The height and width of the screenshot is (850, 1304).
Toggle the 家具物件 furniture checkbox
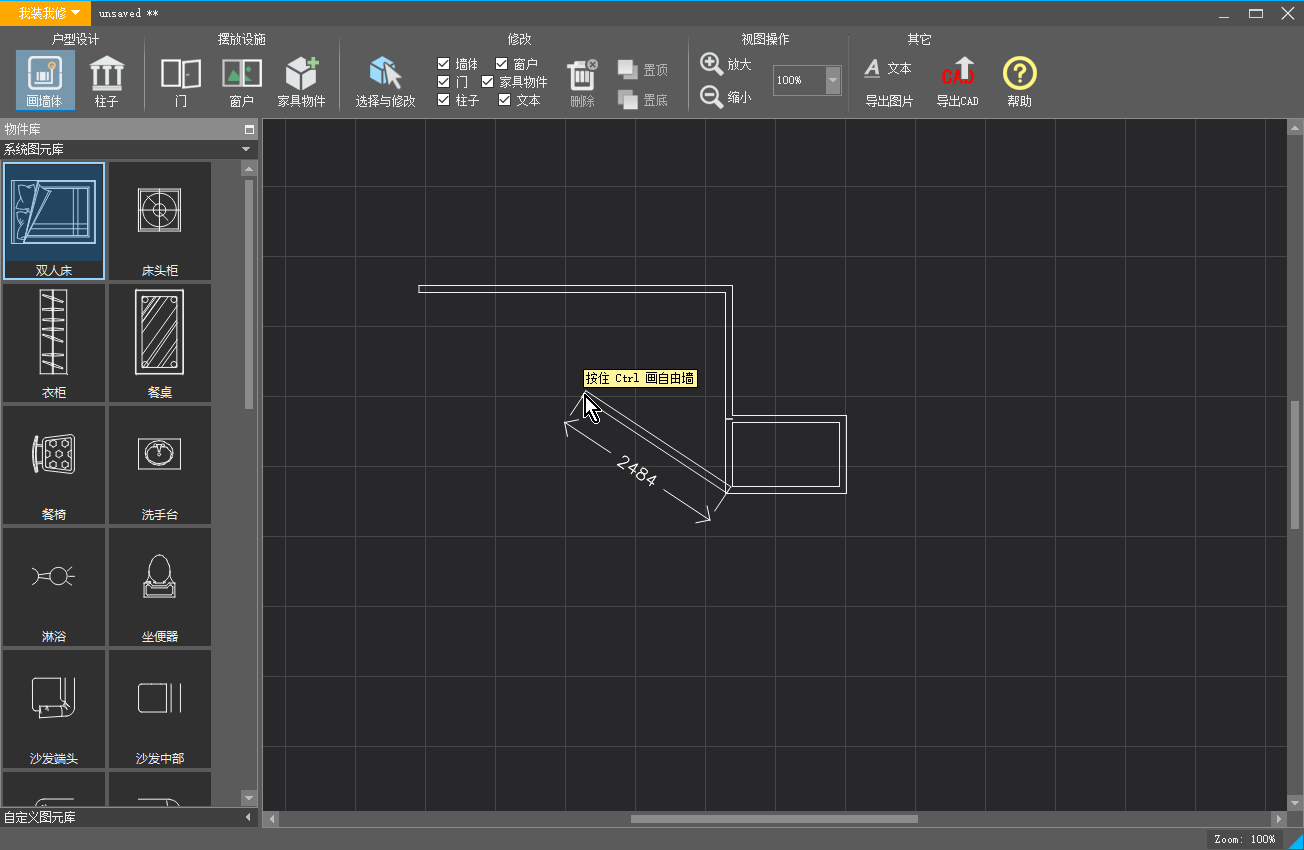(x=488, y=82)
